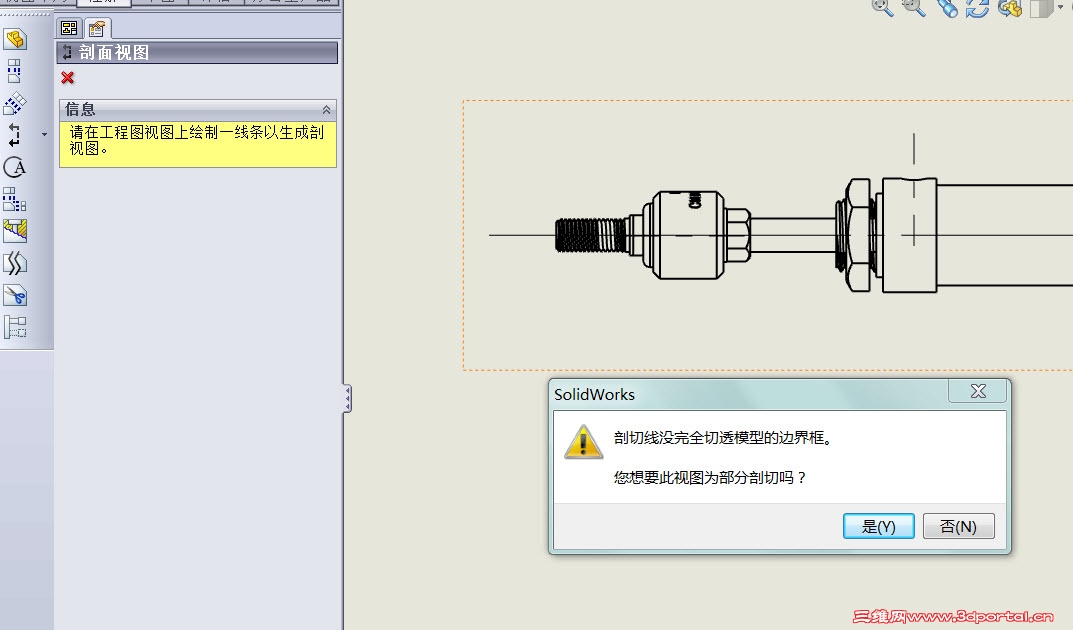
Task: Collapse the 信息 message section
Action: pyautogui.click(x=326, y=109)
